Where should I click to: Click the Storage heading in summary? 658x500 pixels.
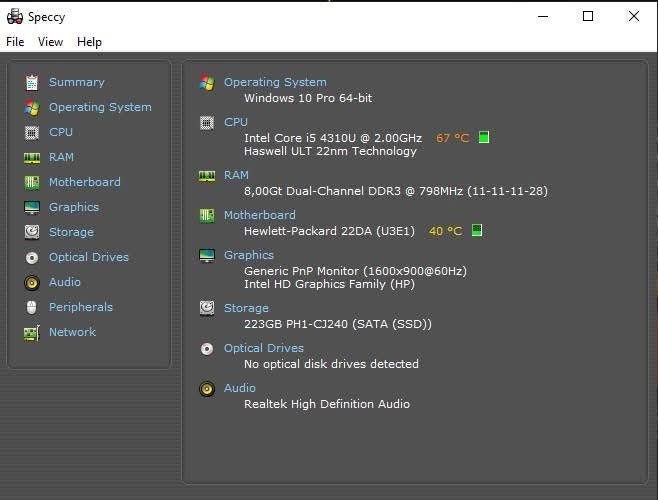coord(246,308)
